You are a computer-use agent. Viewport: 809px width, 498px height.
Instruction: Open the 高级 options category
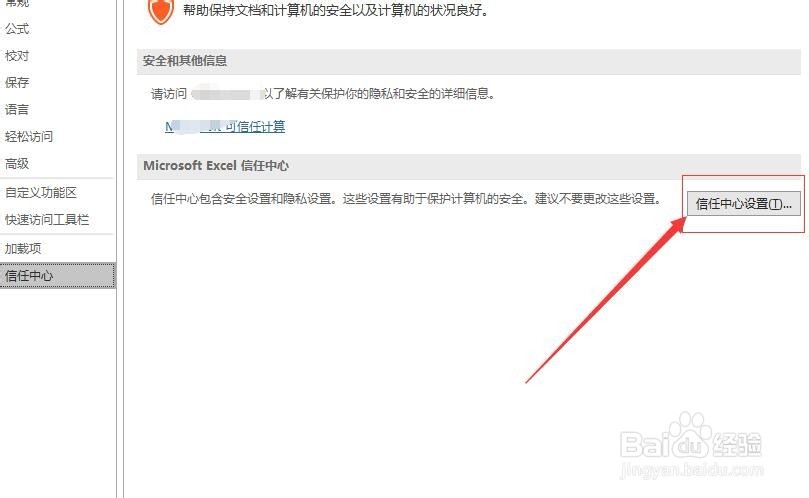pos(17,164)
